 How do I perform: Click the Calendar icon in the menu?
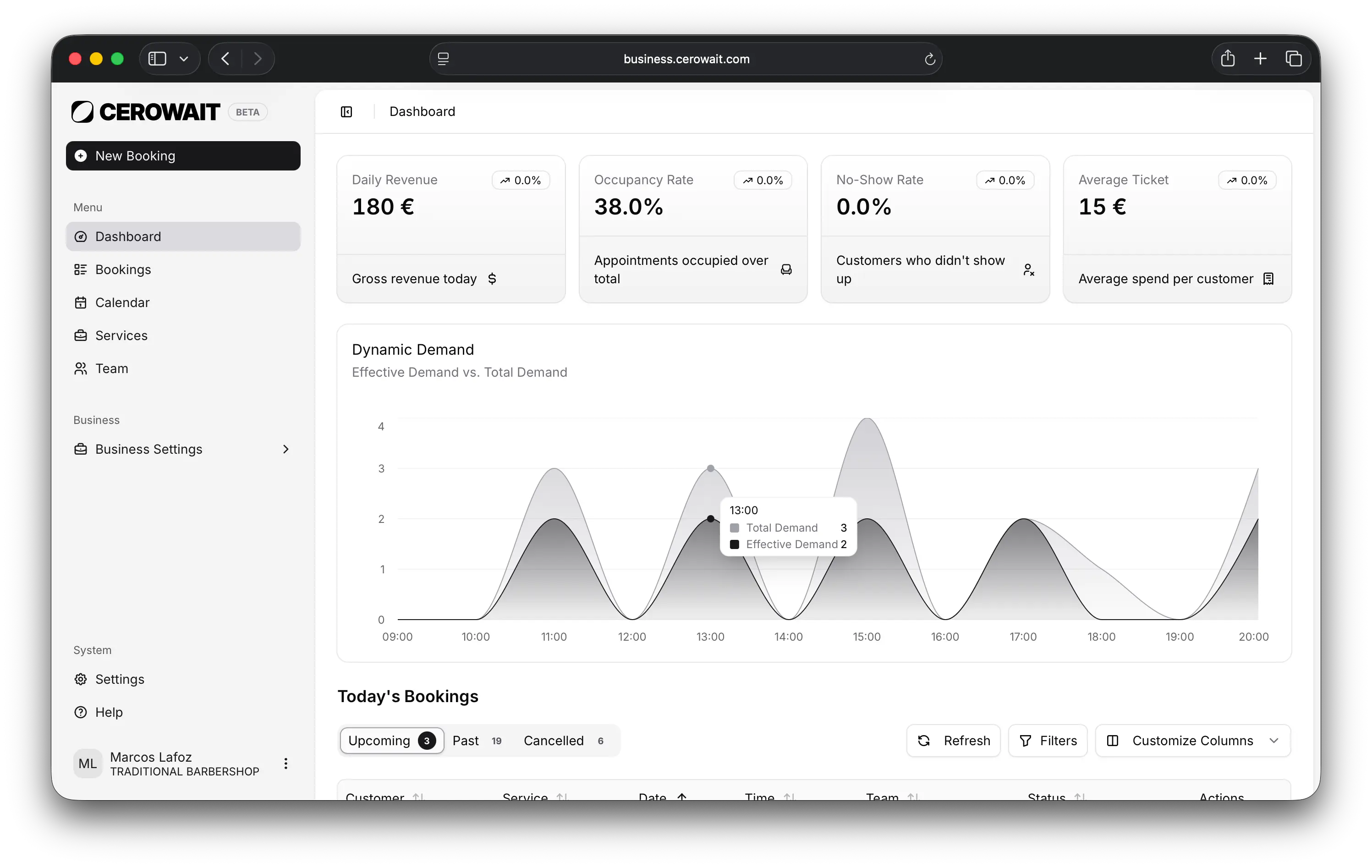[81, 302]
